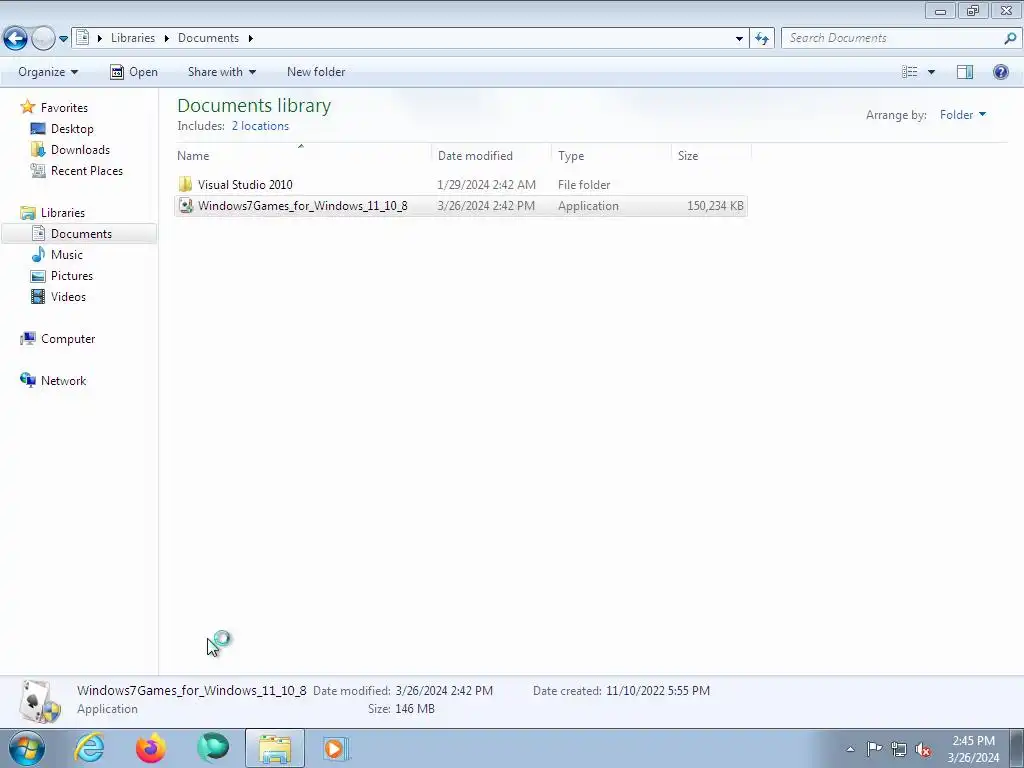Switch to Windows Explorer taskbar button
This screenshot has height=768, width=1024.
click(x=275, y=748)
